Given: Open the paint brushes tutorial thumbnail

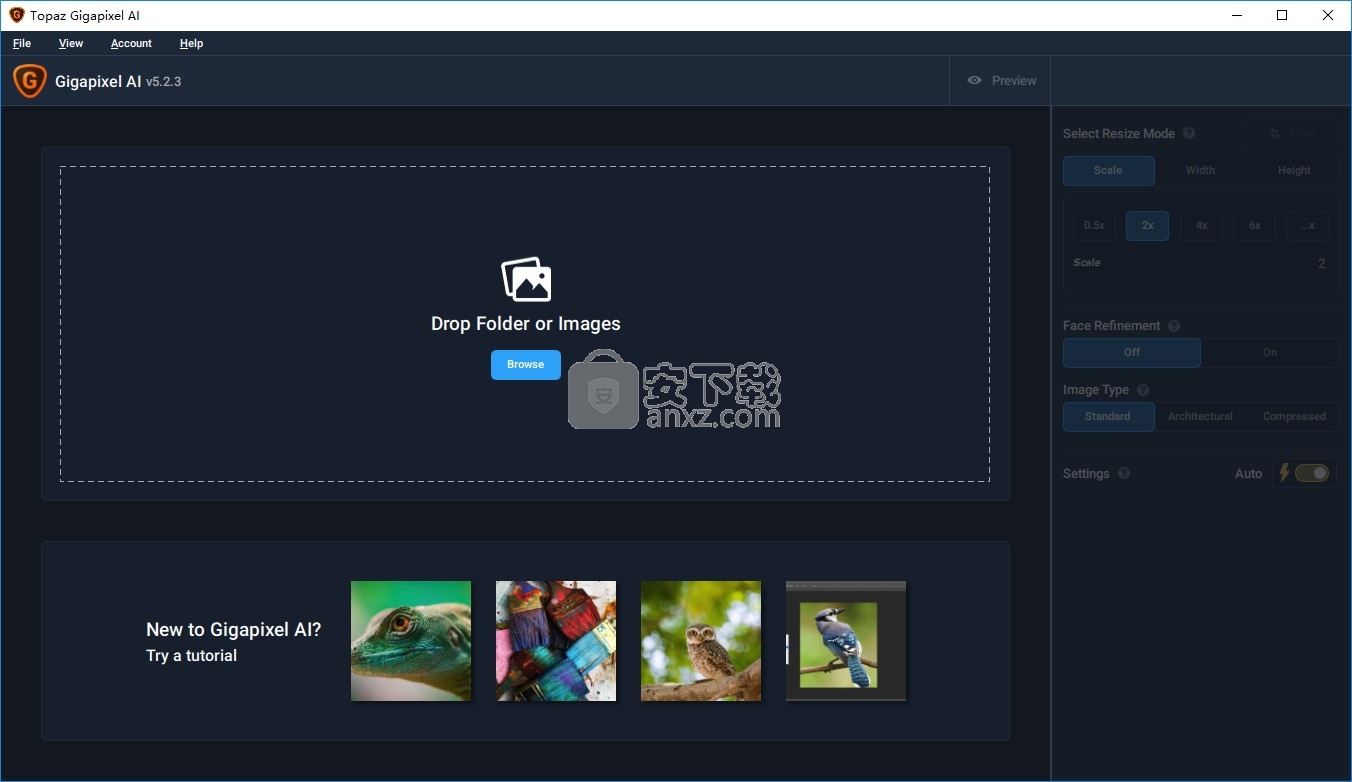Looking at the screenshot, I should coord(556,640).
